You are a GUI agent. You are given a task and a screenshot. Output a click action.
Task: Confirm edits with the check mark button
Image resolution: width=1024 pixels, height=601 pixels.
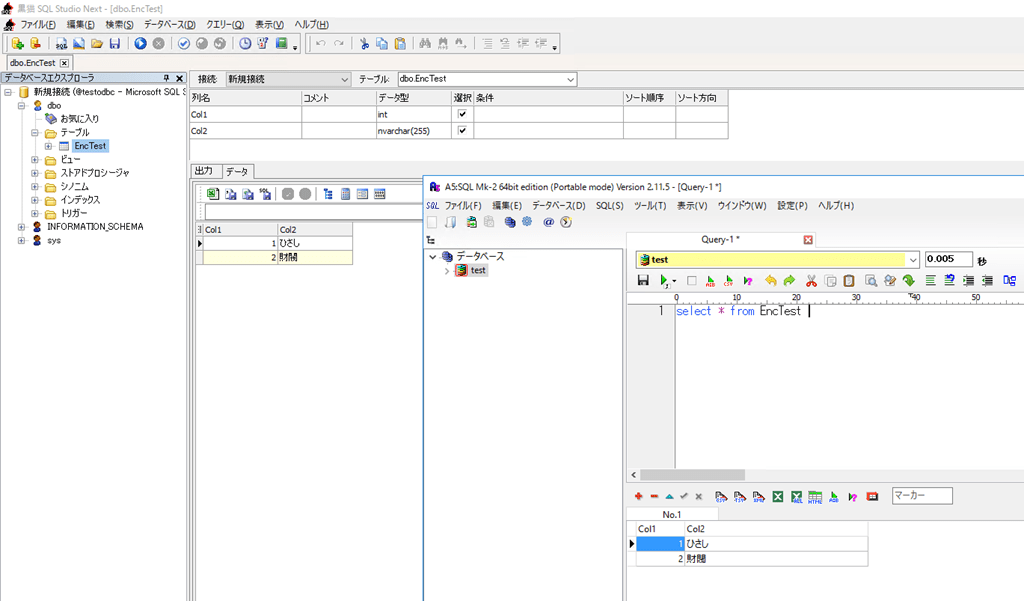coord(685,497)
